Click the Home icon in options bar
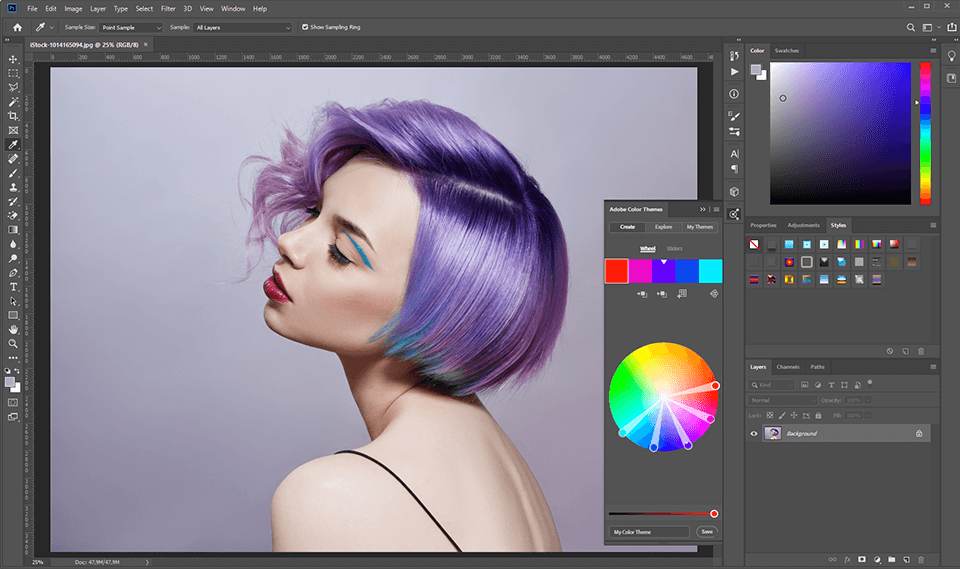 pos(17,27)
